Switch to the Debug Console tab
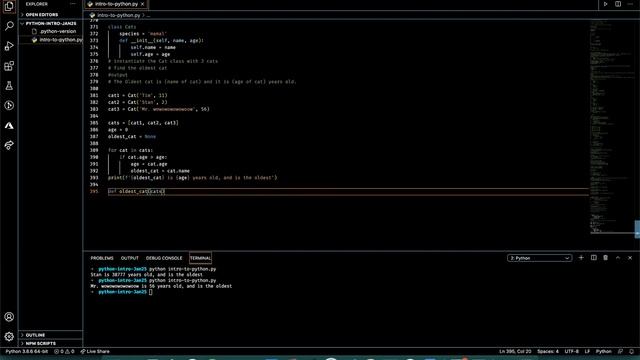This screenshot has width=640, height=360. pyautogui.click(x=164, y=258)
